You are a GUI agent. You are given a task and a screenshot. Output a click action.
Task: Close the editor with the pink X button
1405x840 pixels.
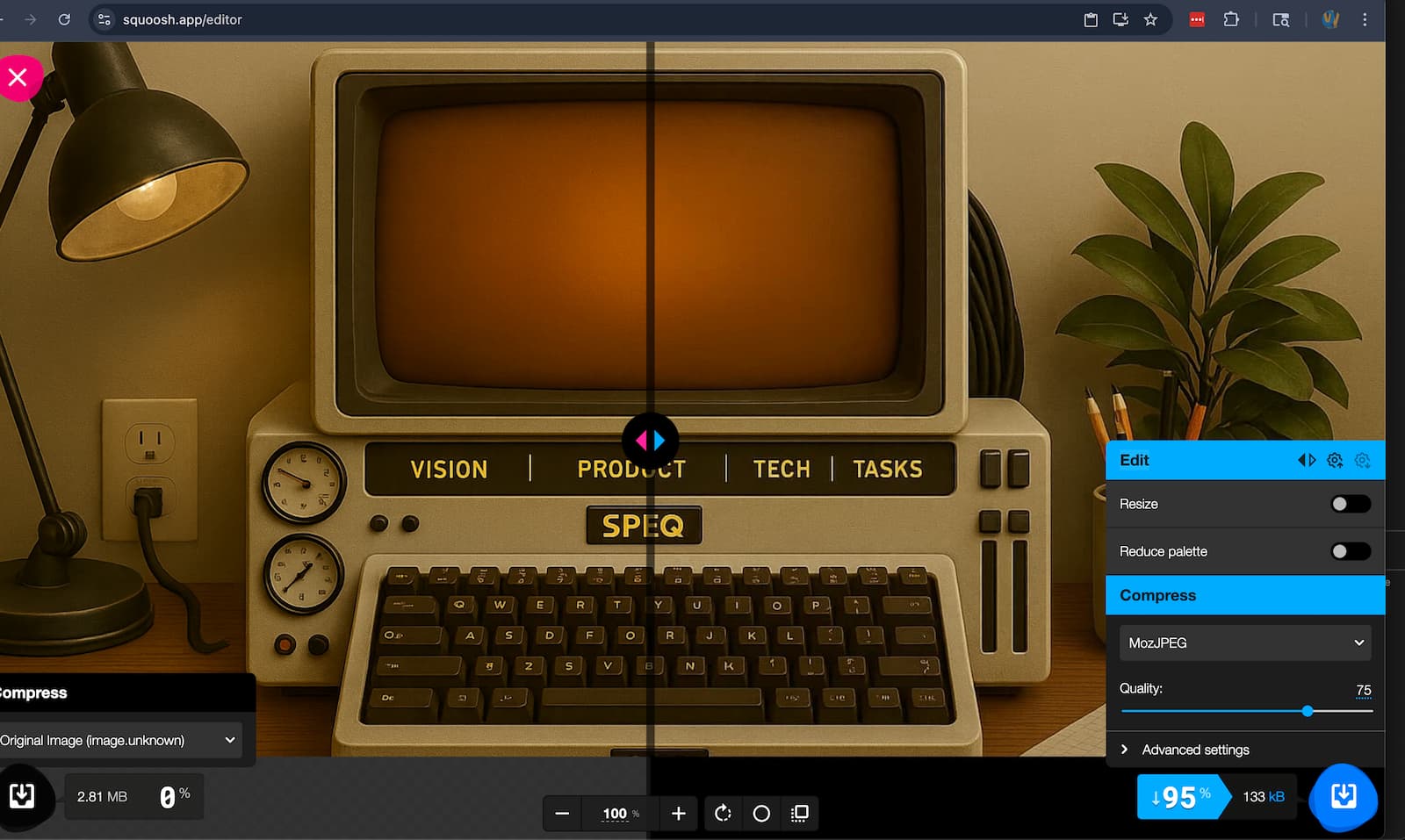[x=18, y=77]
